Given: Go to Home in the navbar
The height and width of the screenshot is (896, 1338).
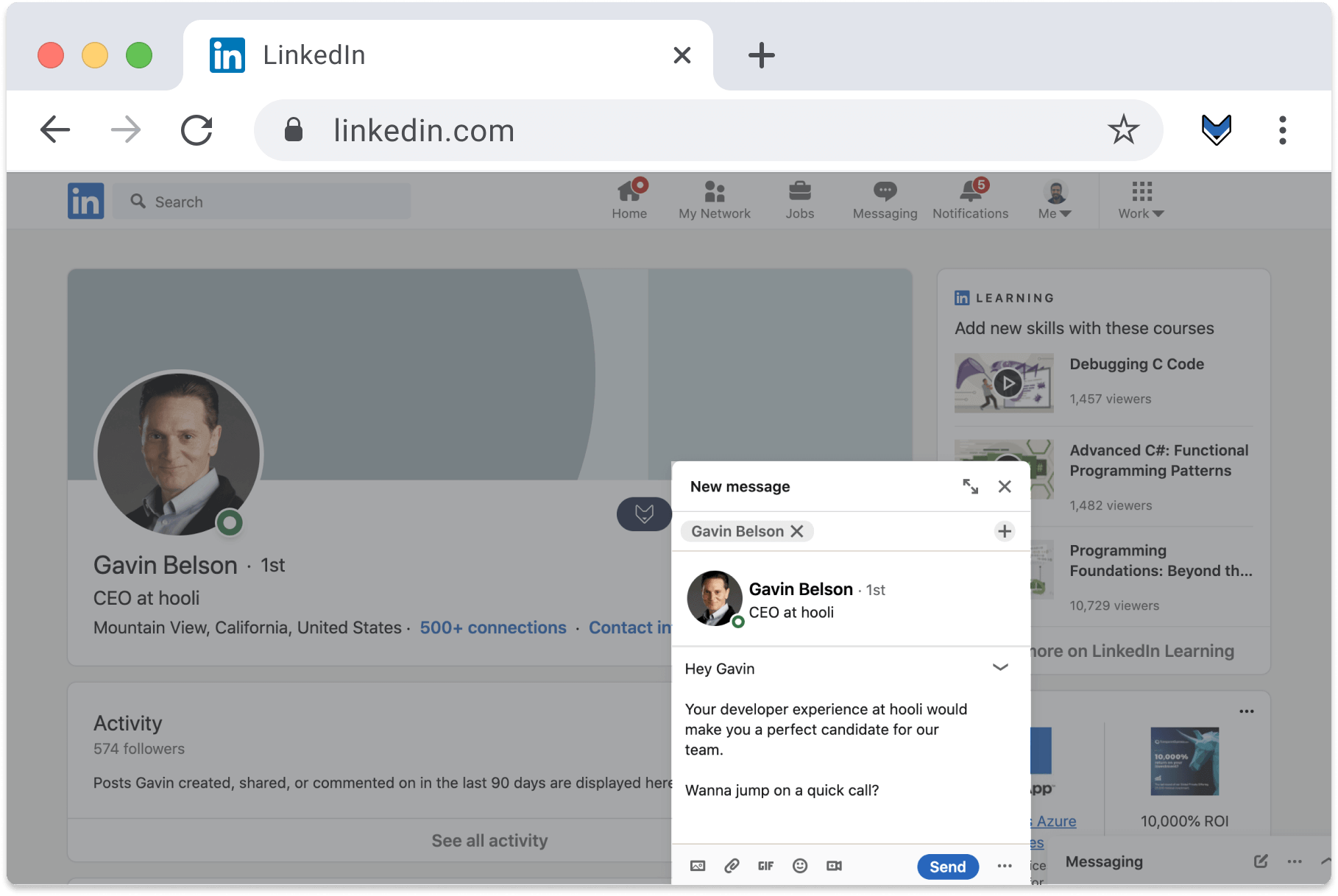Looking at the screenshot, I should [629, 199].
